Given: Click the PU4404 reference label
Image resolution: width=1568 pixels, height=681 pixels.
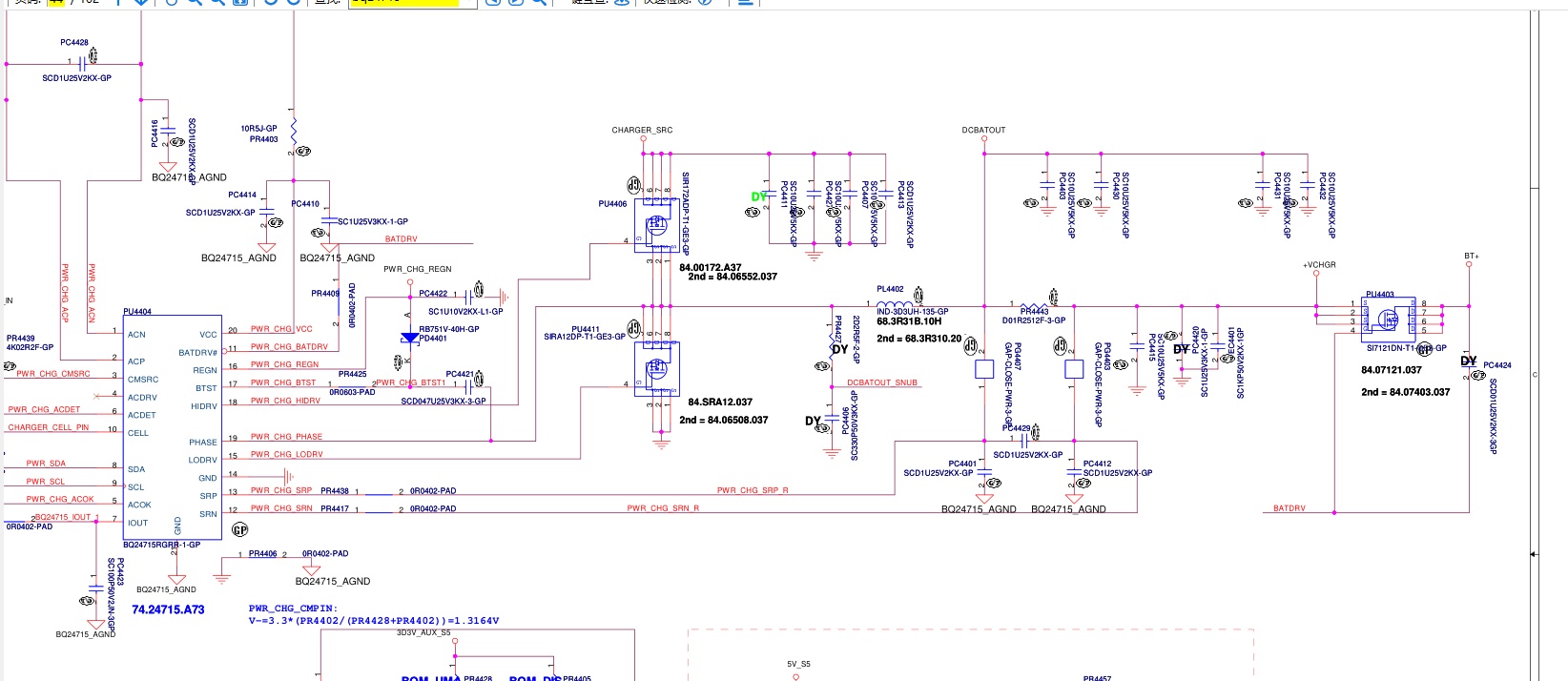Looking at the screenshot, I should pos(137,312).
